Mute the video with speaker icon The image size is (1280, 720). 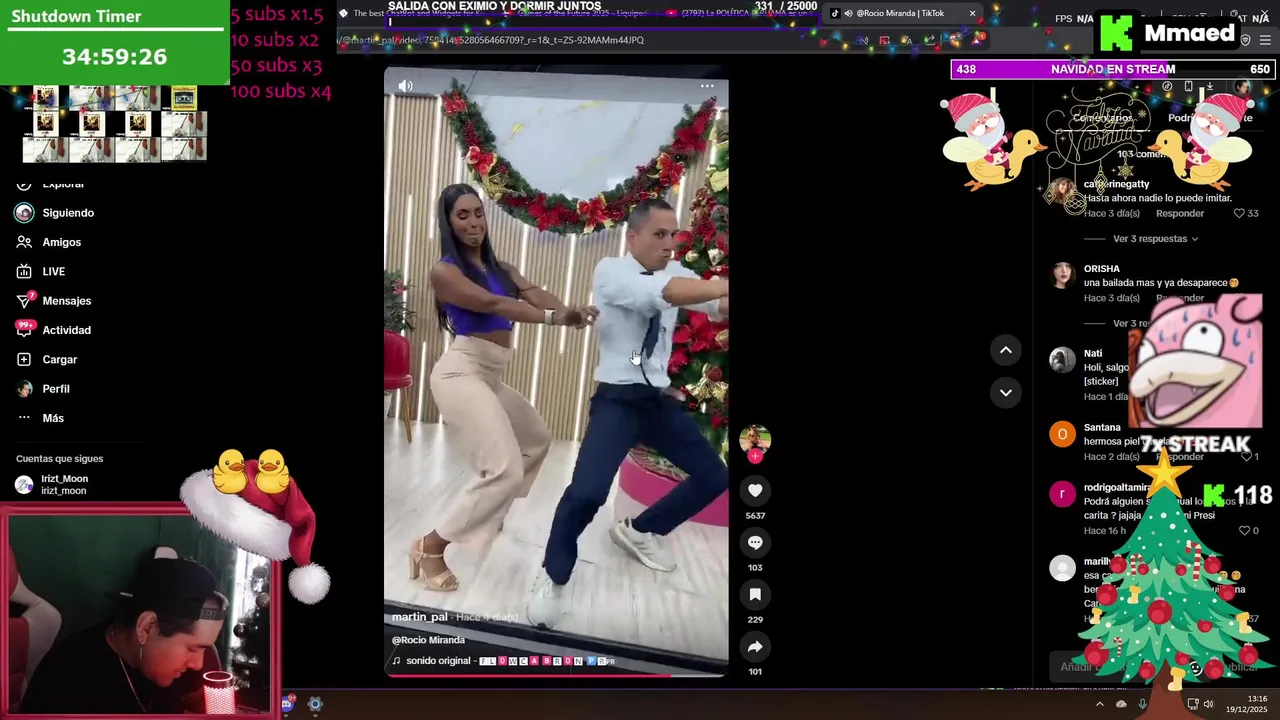[405, 86]
